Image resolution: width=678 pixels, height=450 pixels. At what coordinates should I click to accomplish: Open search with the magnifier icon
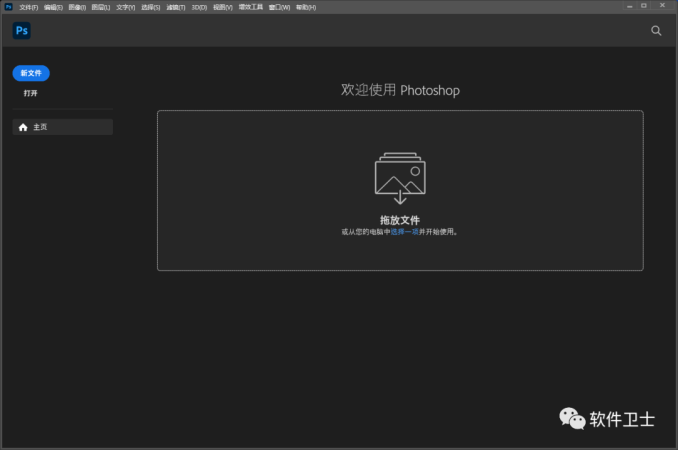656,31
